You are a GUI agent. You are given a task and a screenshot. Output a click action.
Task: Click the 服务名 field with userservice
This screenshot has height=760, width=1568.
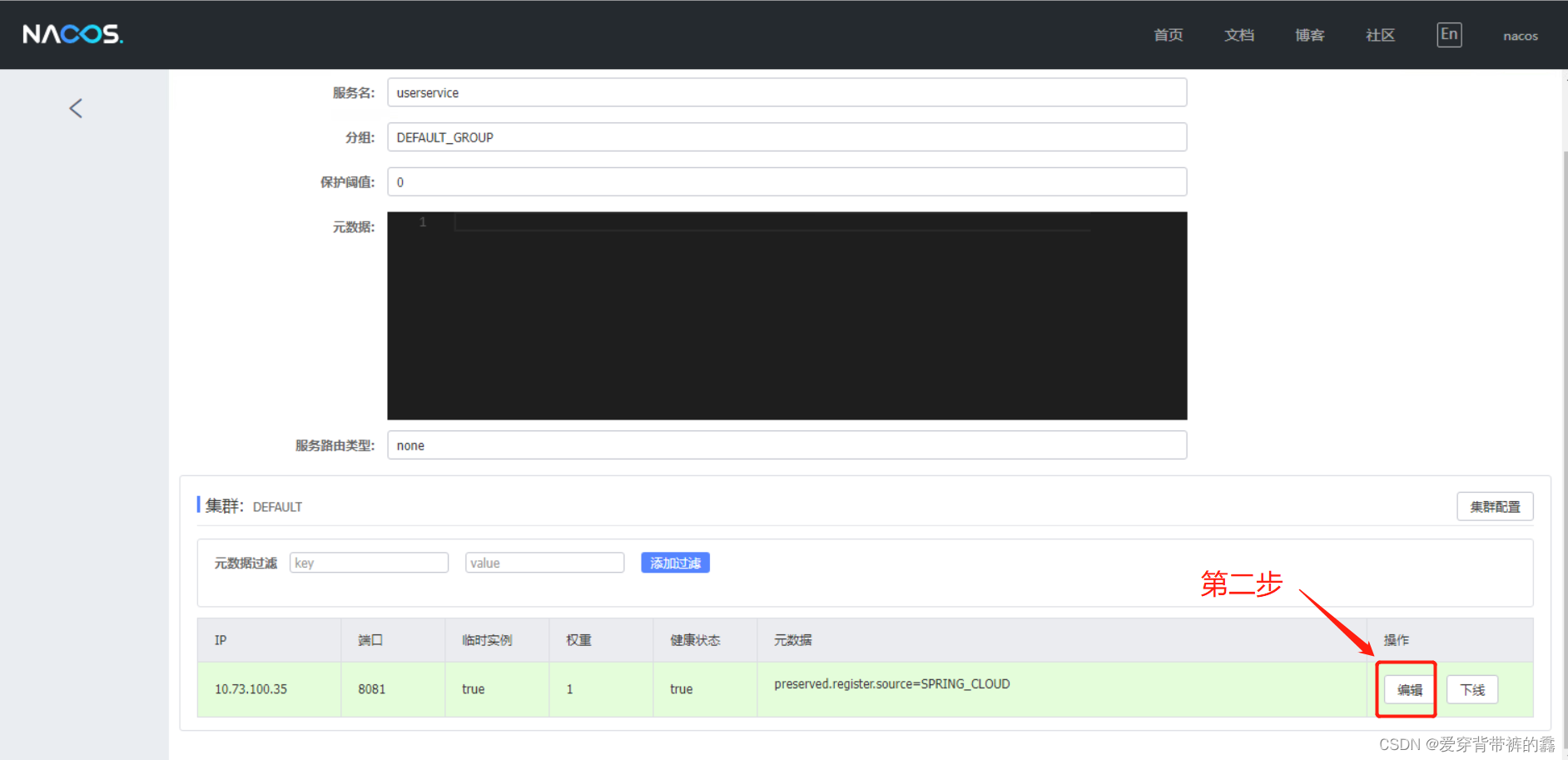(787, 92)
